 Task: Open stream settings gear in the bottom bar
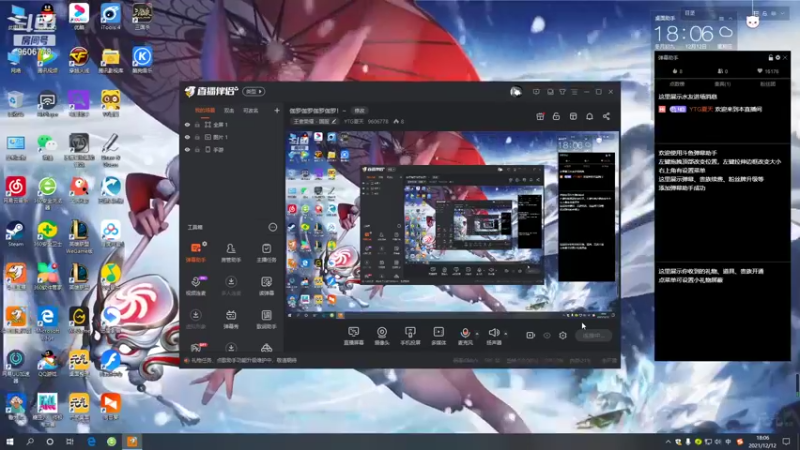[563, 335]
